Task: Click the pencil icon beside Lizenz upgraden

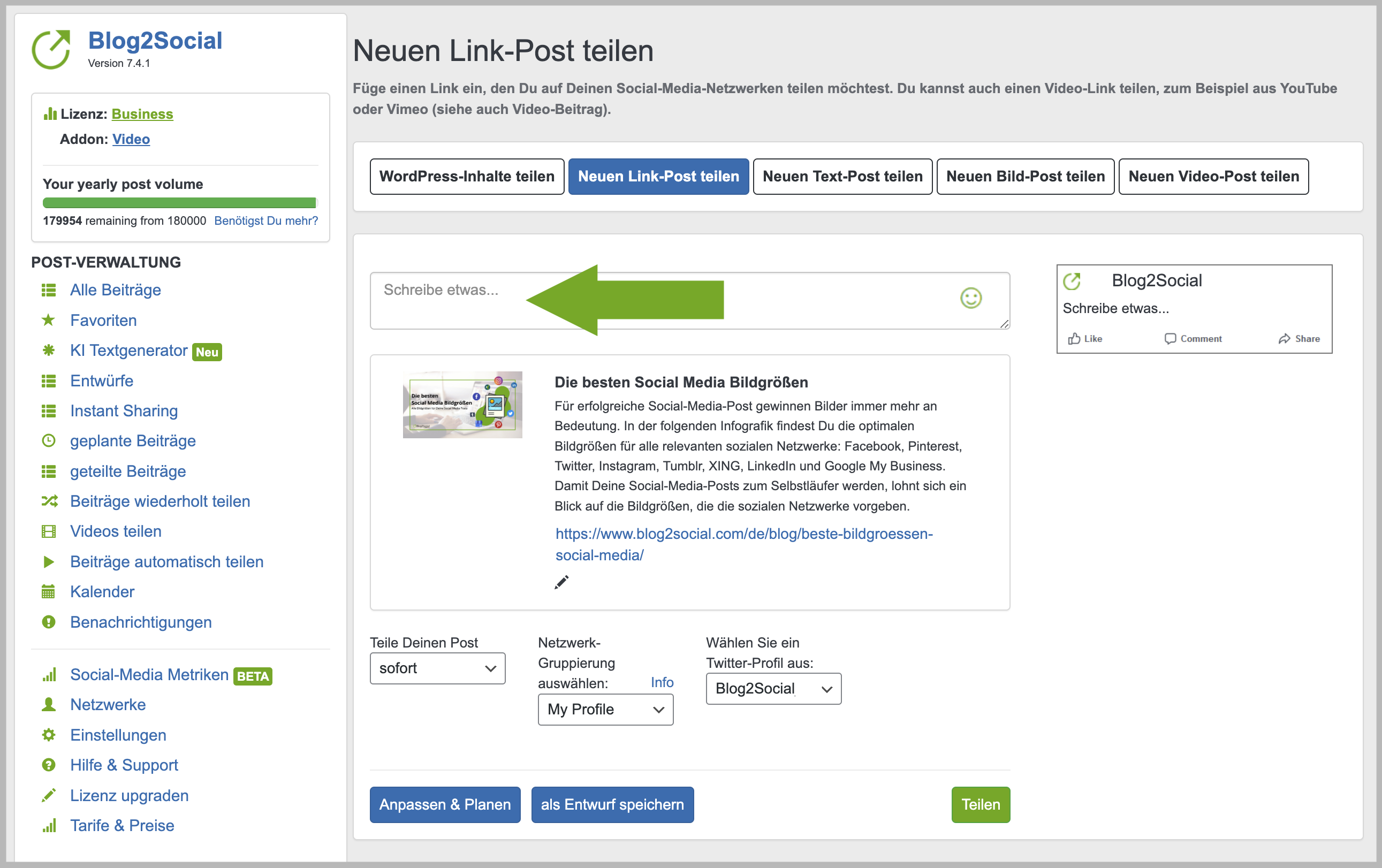Action: [x=49, y=795]
